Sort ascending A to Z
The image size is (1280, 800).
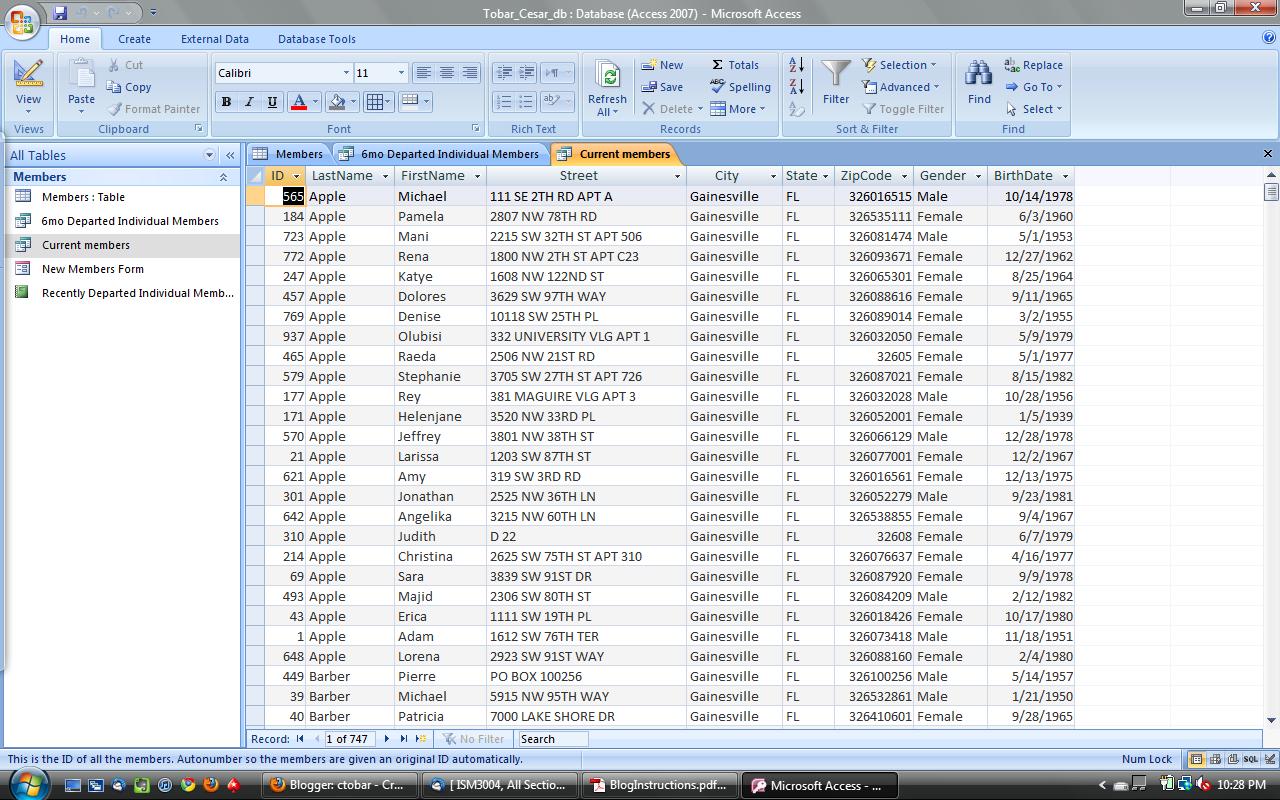click(796, 65)
